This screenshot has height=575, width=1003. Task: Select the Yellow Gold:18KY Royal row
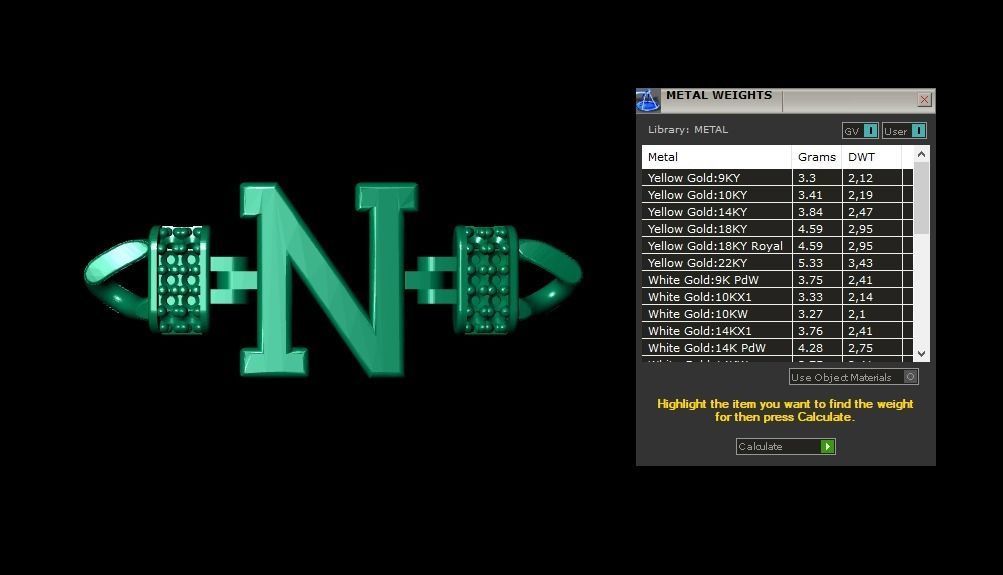point(777,246)
